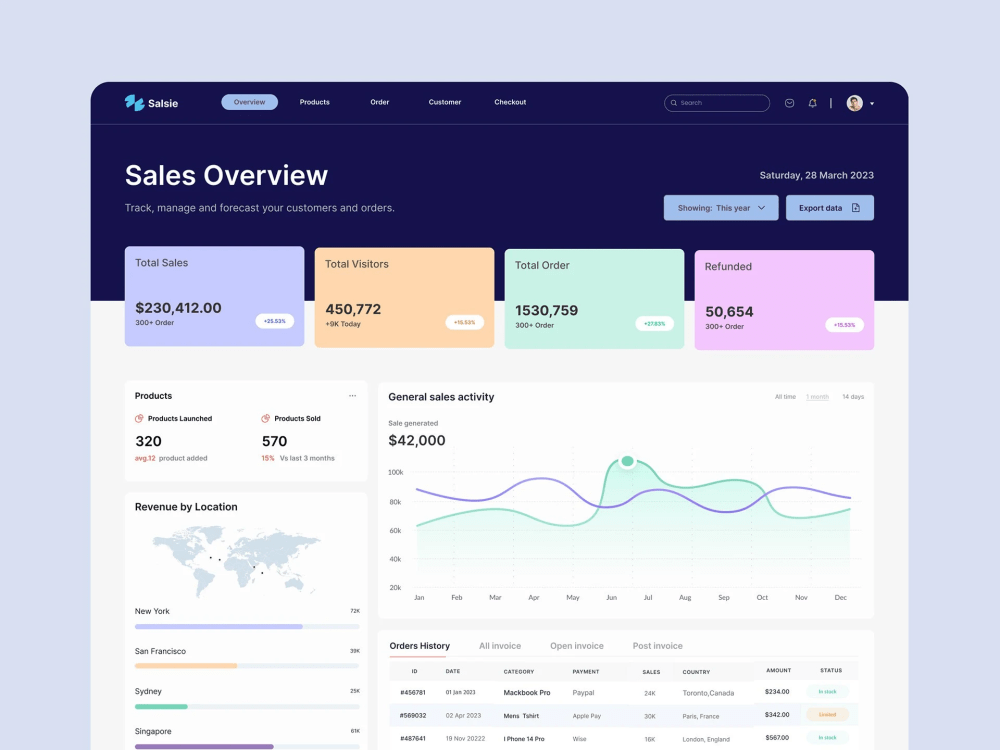The image size is (1000, 750).
Task: Switch to the All invoice tab
Action: pos(500,646)
